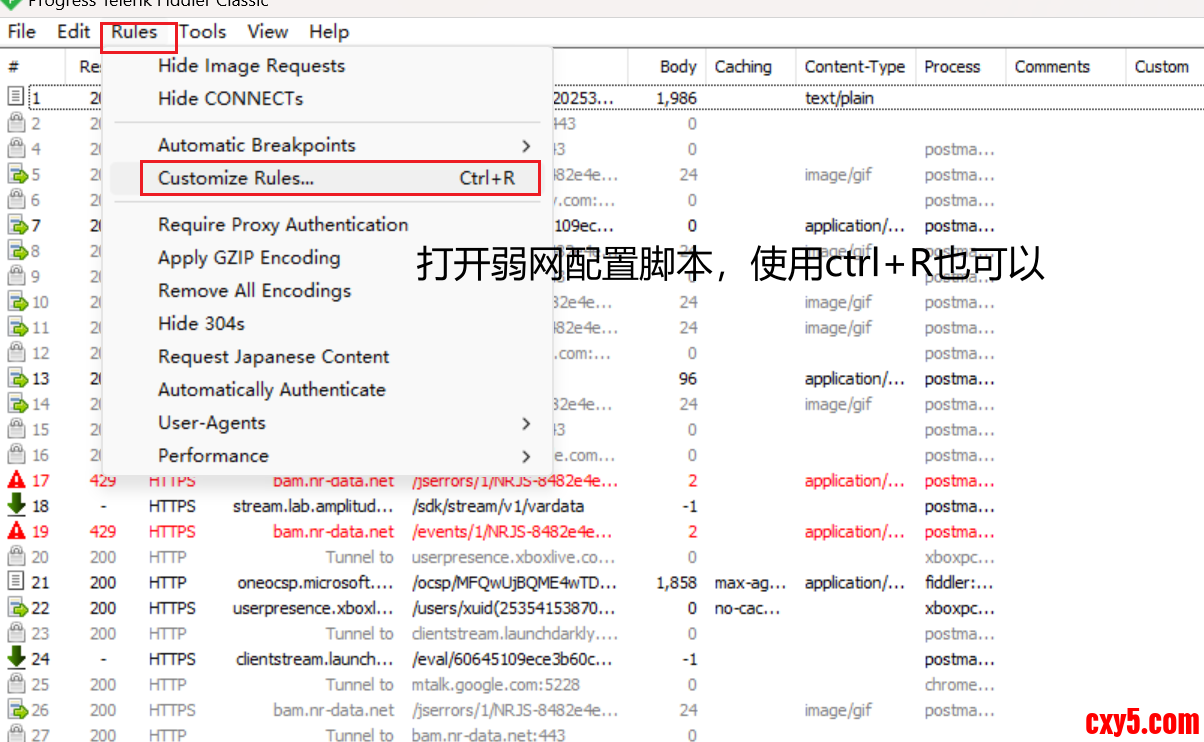Select session 25 lock icon
This screenshot has width=1204, height=742.
[x=16, y=684]
